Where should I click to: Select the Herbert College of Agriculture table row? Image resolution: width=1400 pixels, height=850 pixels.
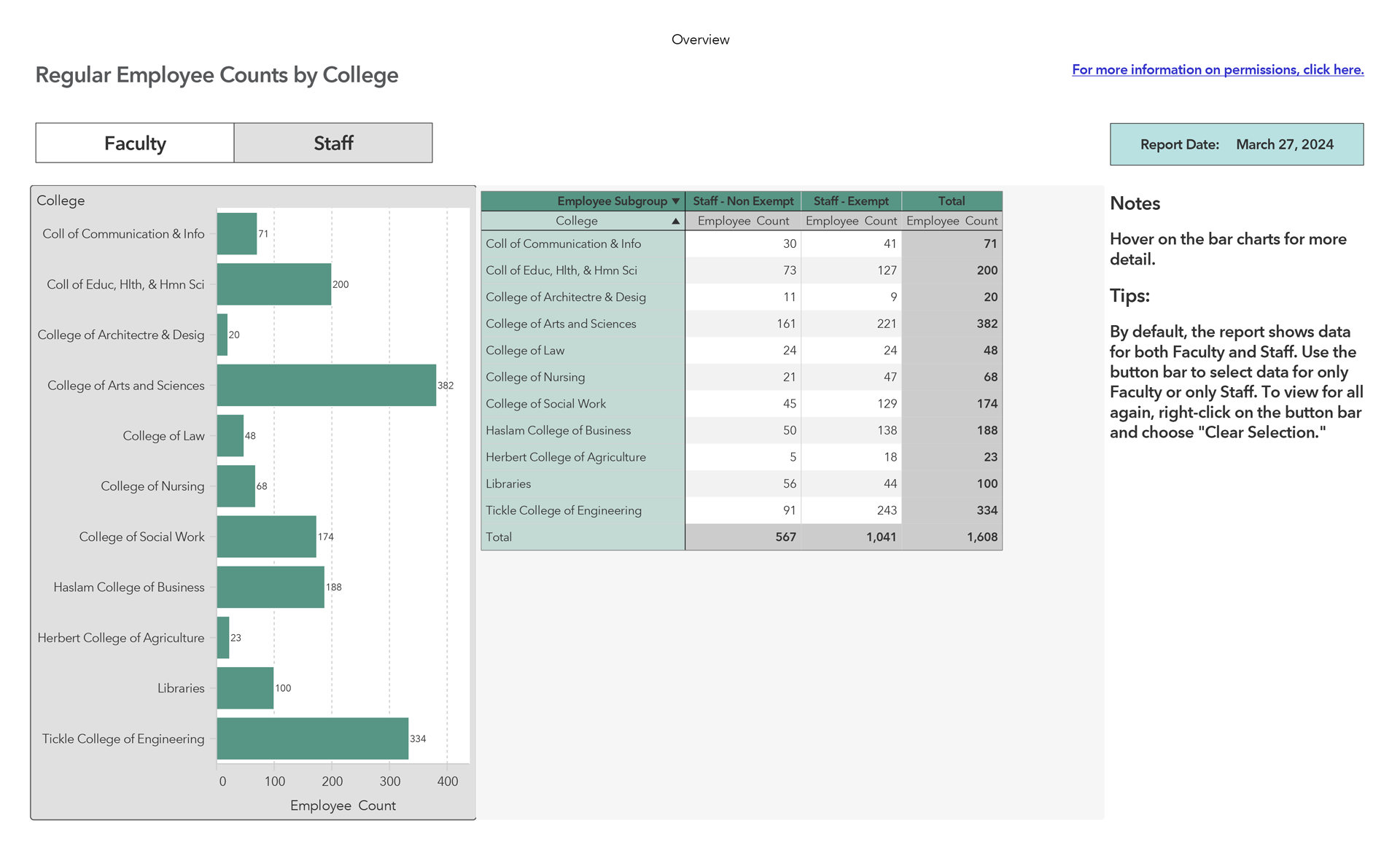click(x=565, y=457)
